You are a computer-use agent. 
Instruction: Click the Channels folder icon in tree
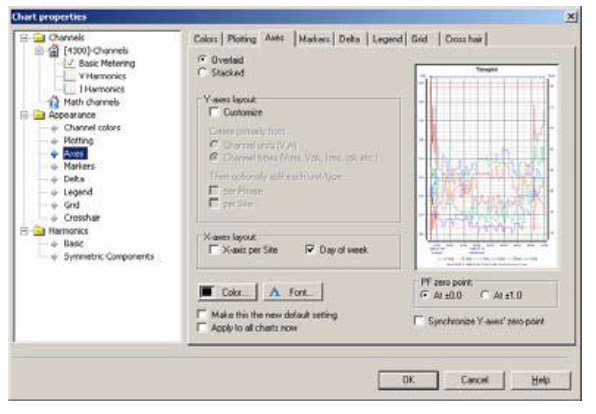[39, 38]
